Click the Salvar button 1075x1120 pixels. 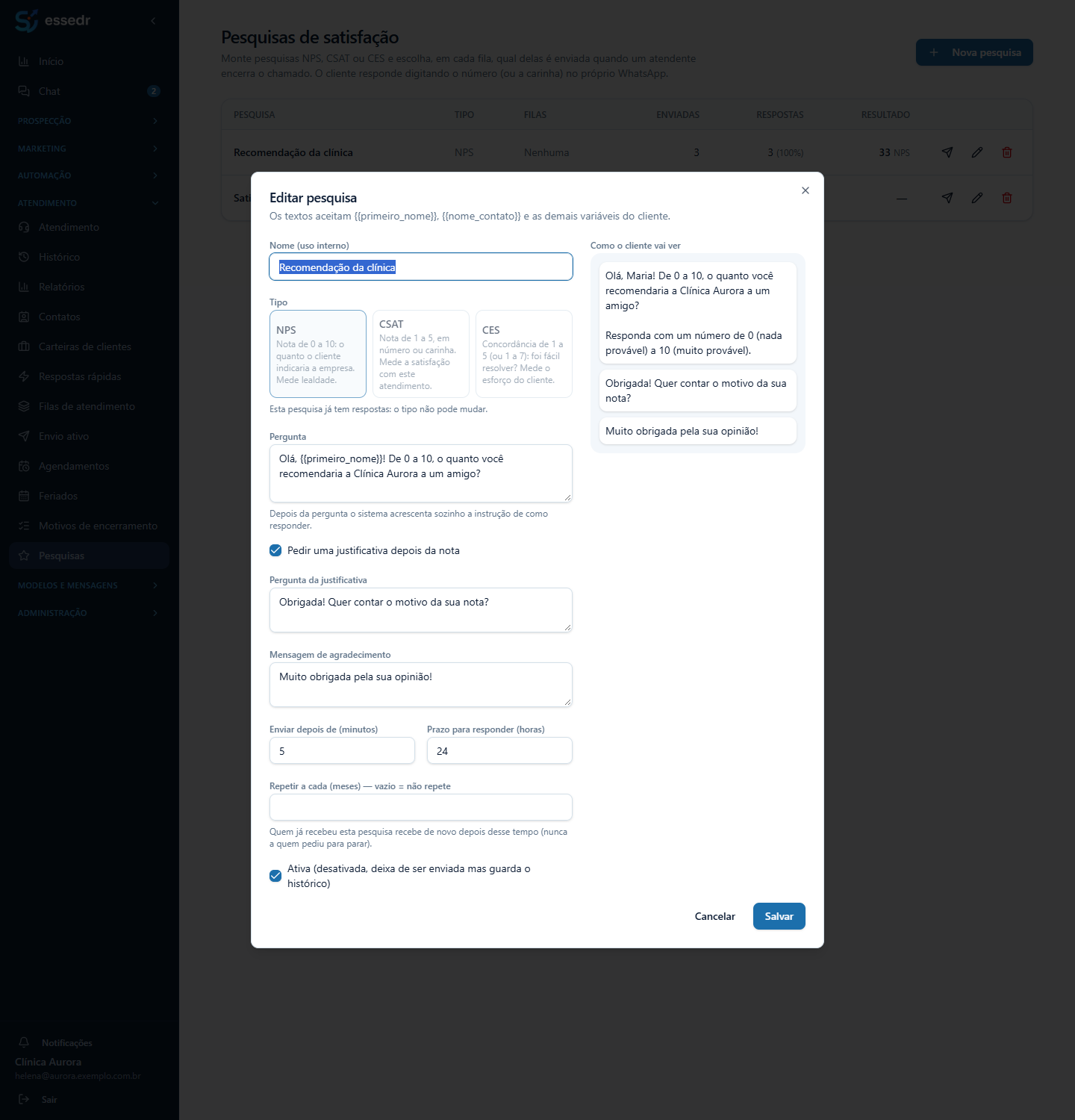779,916
